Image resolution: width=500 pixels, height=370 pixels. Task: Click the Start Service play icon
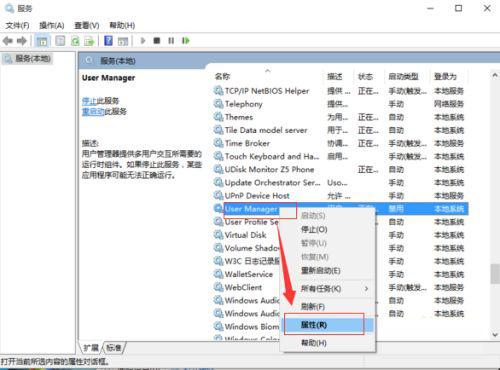(x=143, y=41)
